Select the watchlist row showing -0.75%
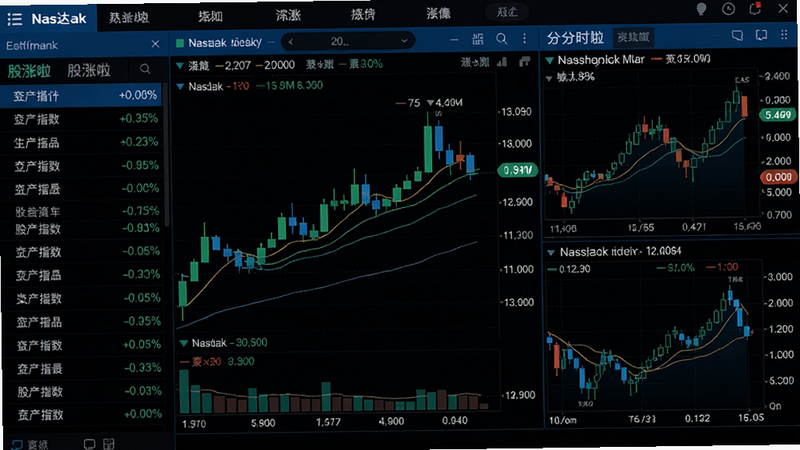Image resolution: width=800 pixels, height=450 pixels. [x=82, y=211]
